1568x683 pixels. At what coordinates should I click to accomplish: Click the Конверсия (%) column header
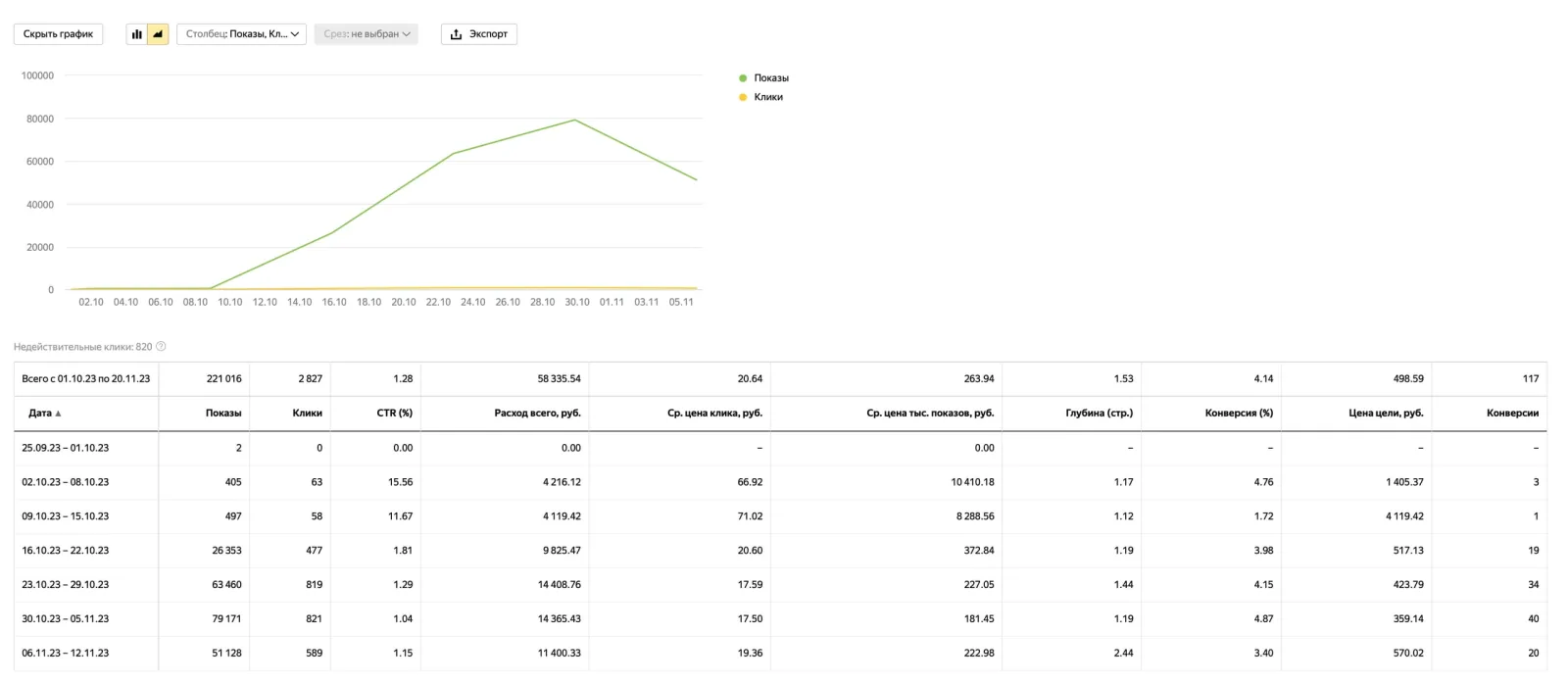click(x=1239, y=414)
